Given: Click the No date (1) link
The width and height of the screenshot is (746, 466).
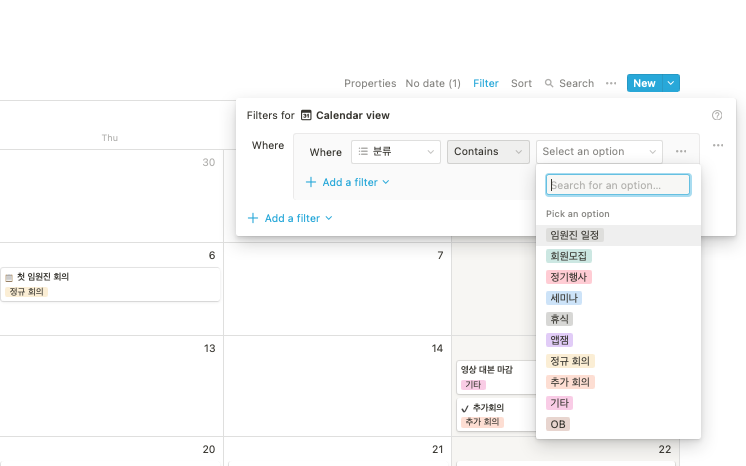Looking at the screenshot, I should coord(433,83).
